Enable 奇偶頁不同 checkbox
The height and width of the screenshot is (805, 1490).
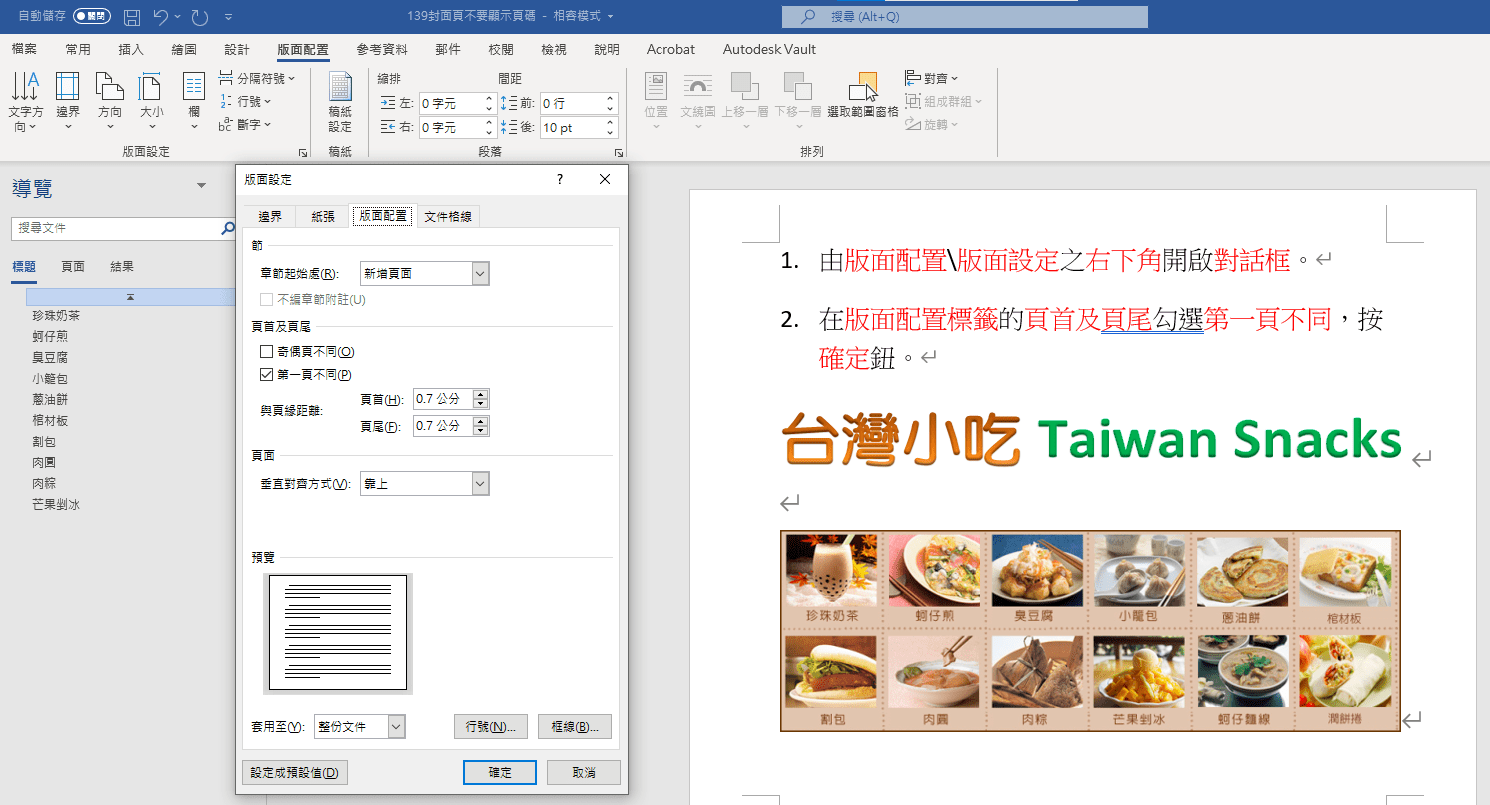click(266, 351)
